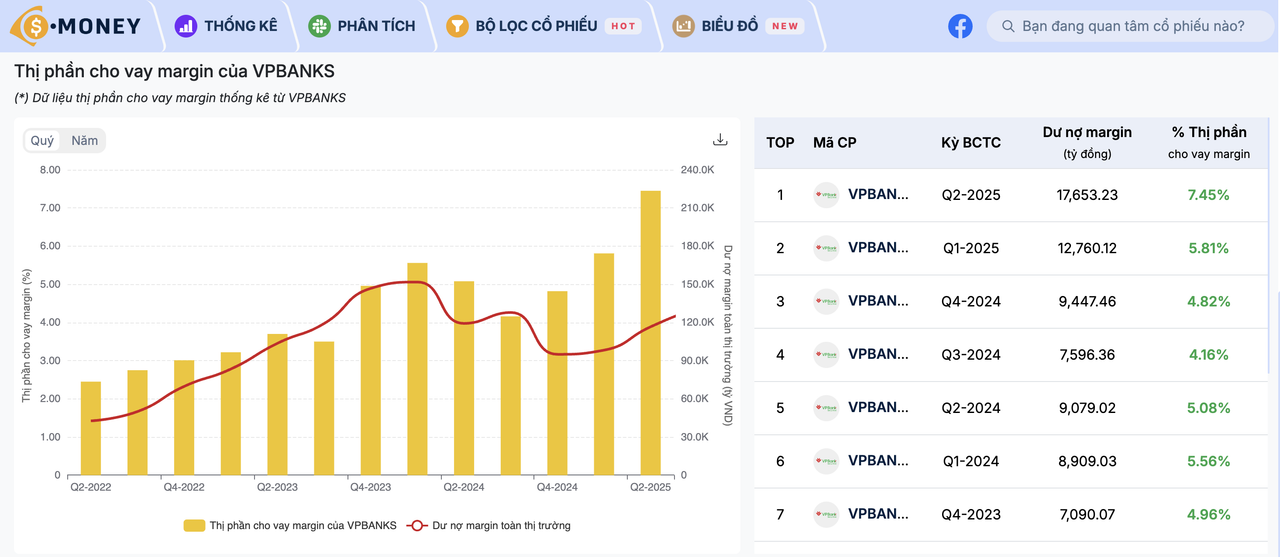1280x557 pixels.
Task: Click the 4.82% market share value
Action: (1208, 301)
